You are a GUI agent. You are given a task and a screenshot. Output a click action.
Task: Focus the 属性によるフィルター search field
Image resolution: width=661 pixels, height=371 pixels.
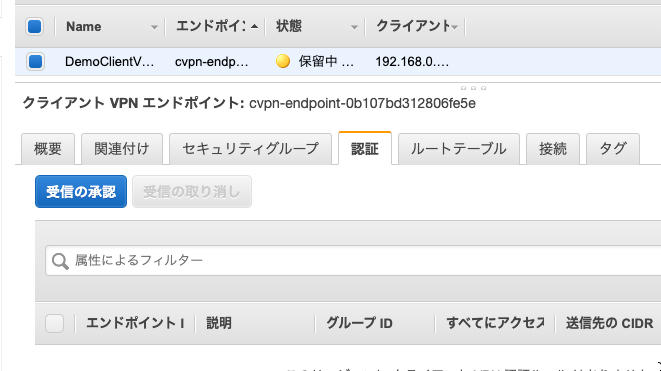tap(353, 261)
